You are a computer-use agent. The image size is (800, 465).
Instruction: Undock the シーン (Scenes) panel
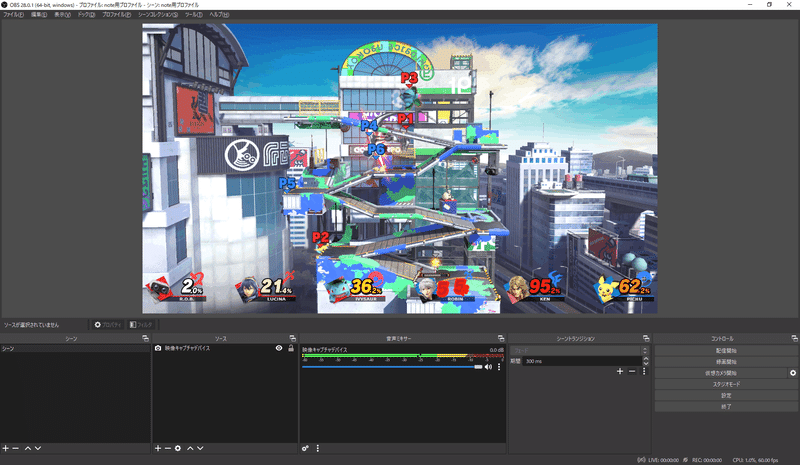(x=145, y=338)
